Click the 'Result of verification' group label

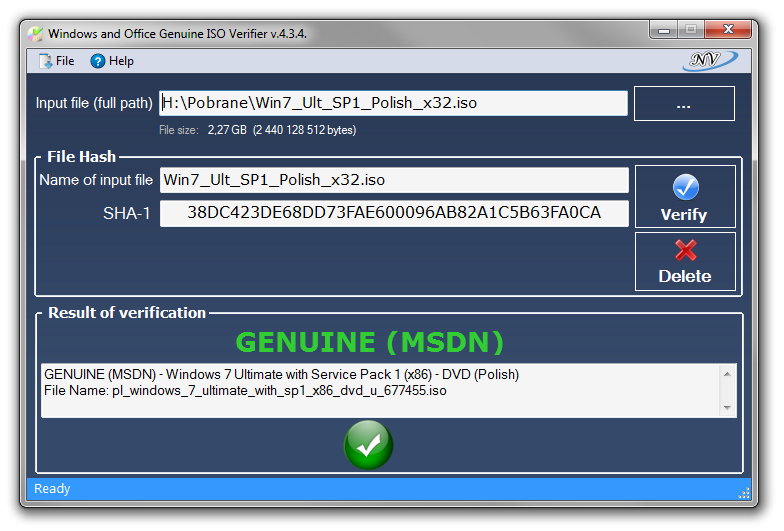click(x=127, y=312)
